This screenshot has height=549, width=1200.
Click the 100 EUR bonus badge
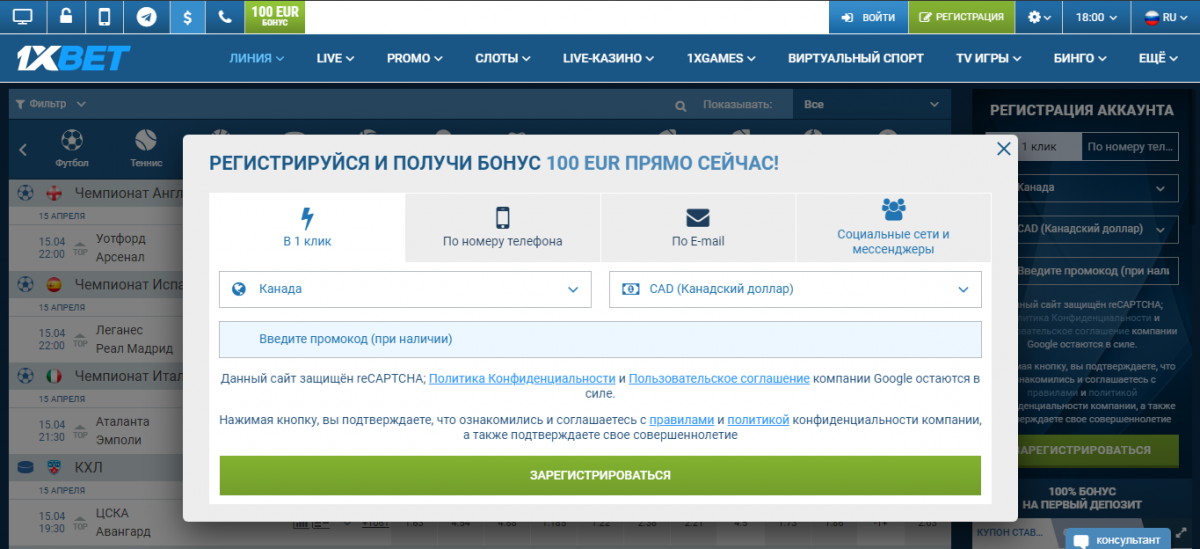click(x=274, y=17)
